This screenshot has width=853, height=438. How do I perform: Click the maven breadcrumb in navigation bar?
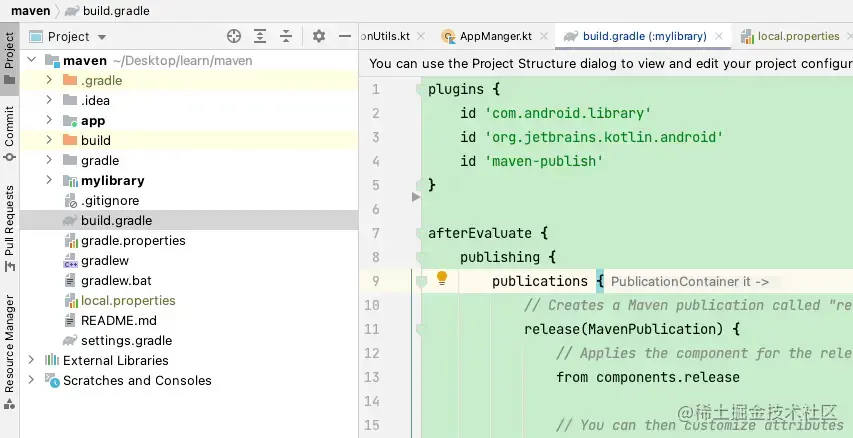(x=30, y=10)
